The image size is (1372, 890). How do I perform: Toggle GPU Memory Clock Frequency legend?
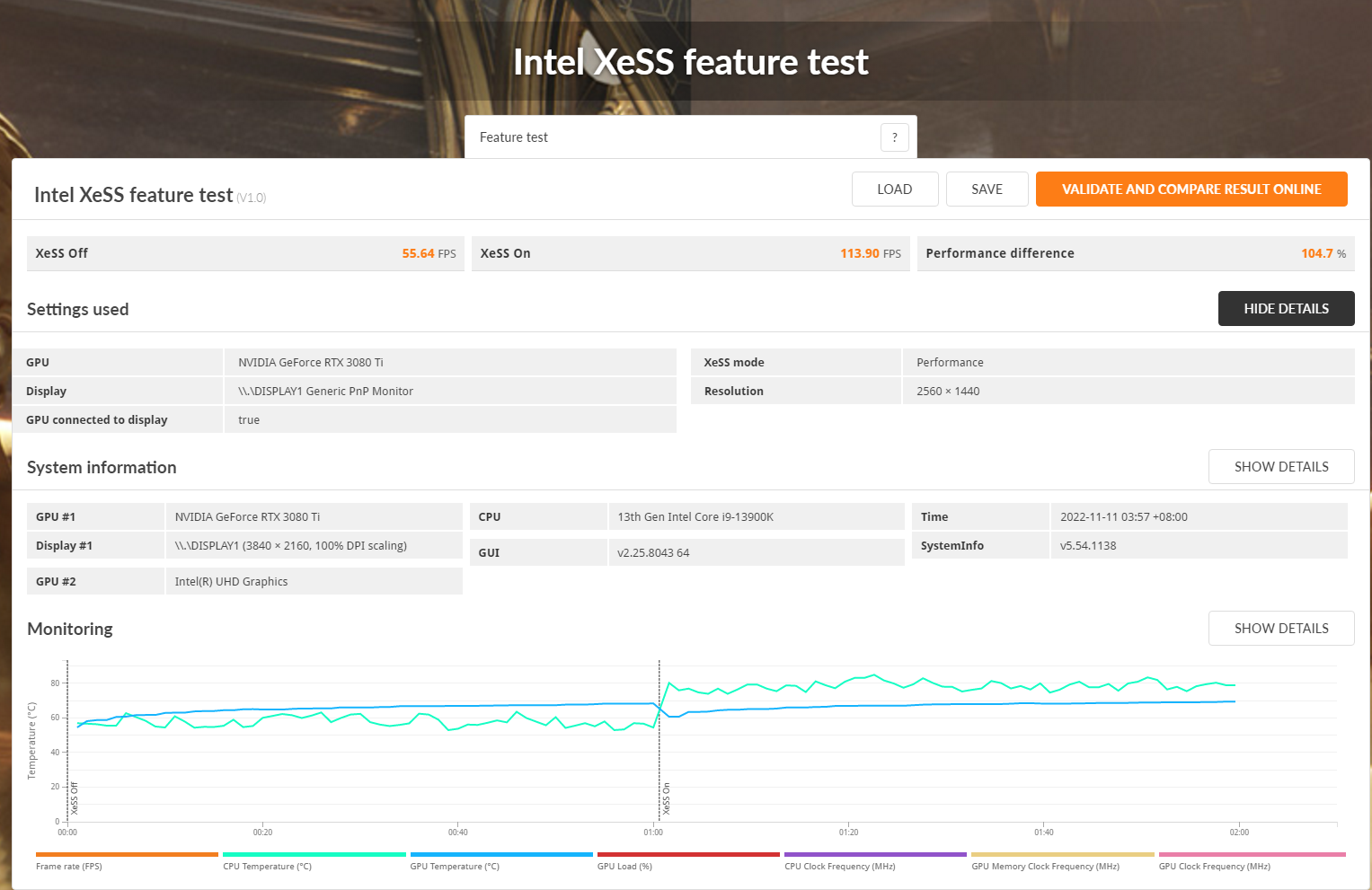coord(1063,861)
